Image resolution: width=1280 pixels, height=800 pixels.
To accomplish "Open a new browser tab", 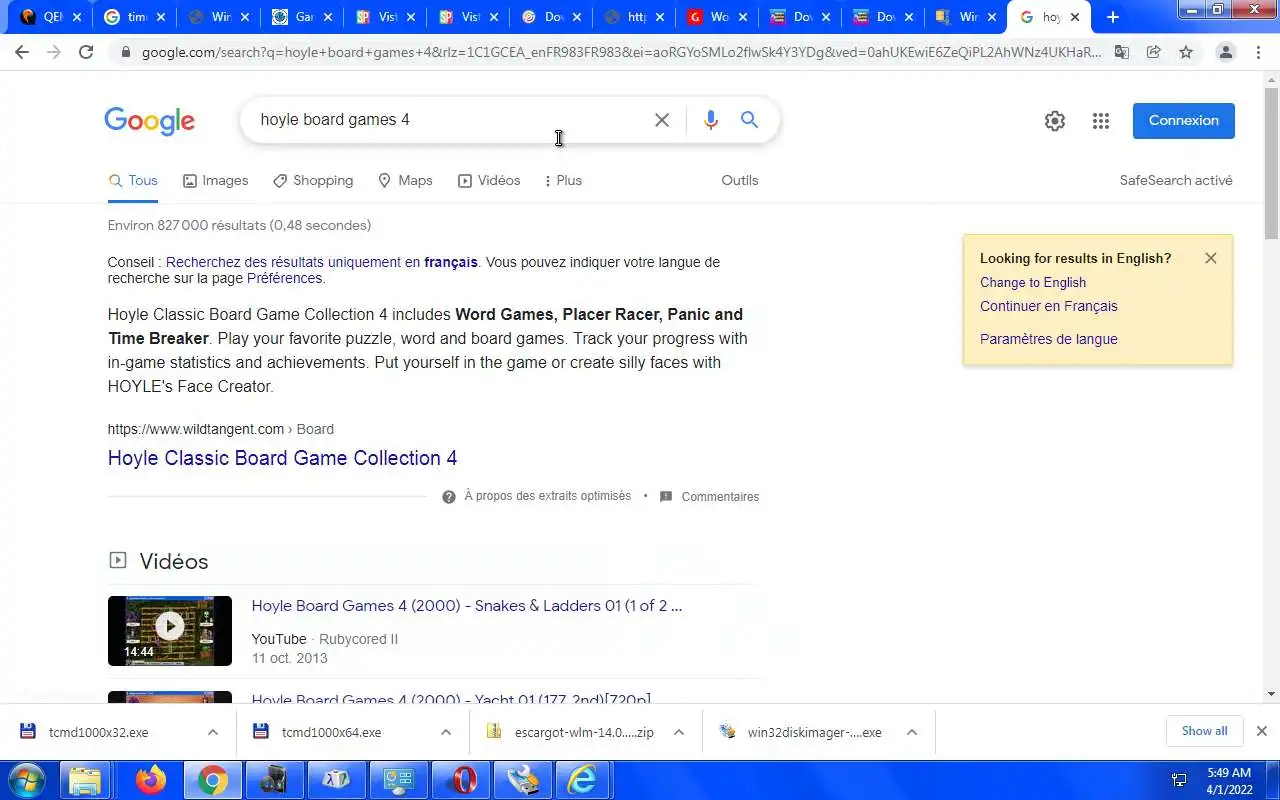I will 1113,17.
